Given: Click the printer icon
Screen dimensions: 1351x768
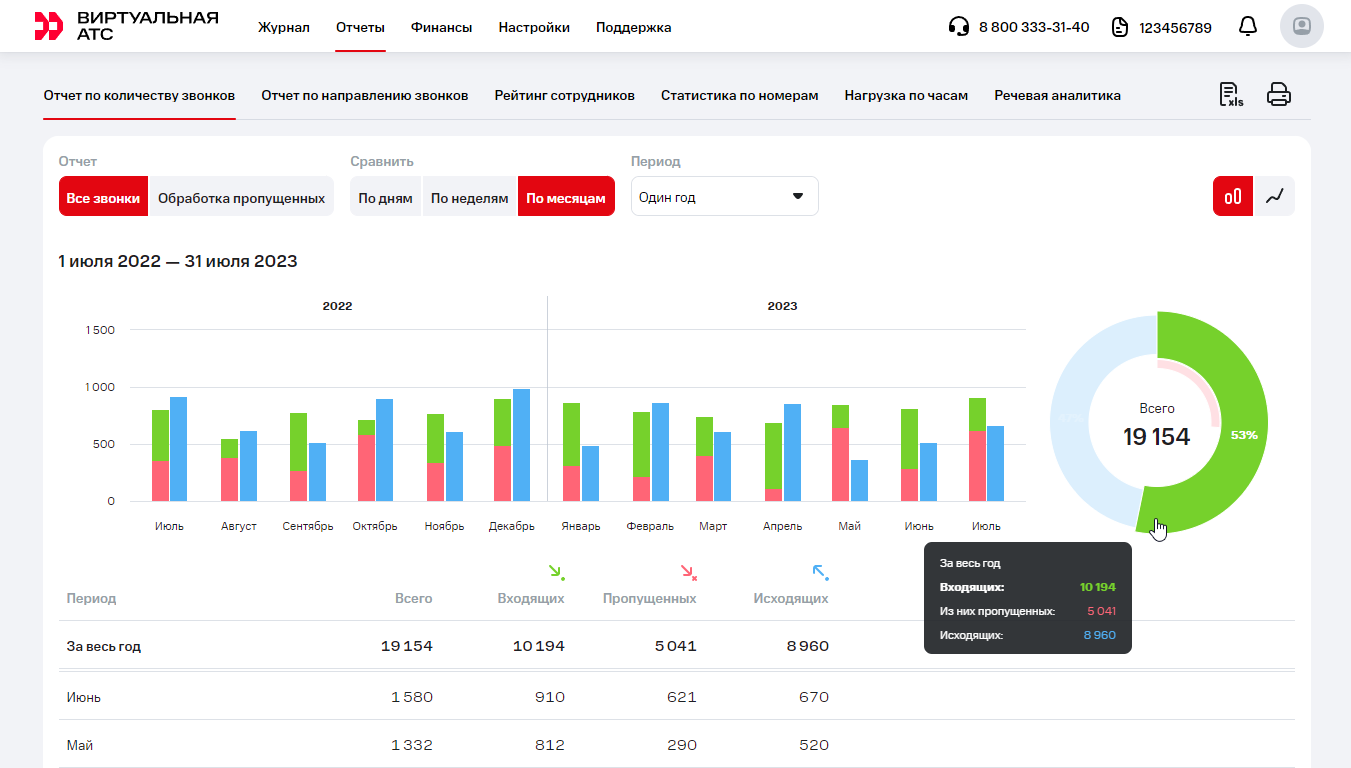Looking at the screenshot, I should point(1279,95).
